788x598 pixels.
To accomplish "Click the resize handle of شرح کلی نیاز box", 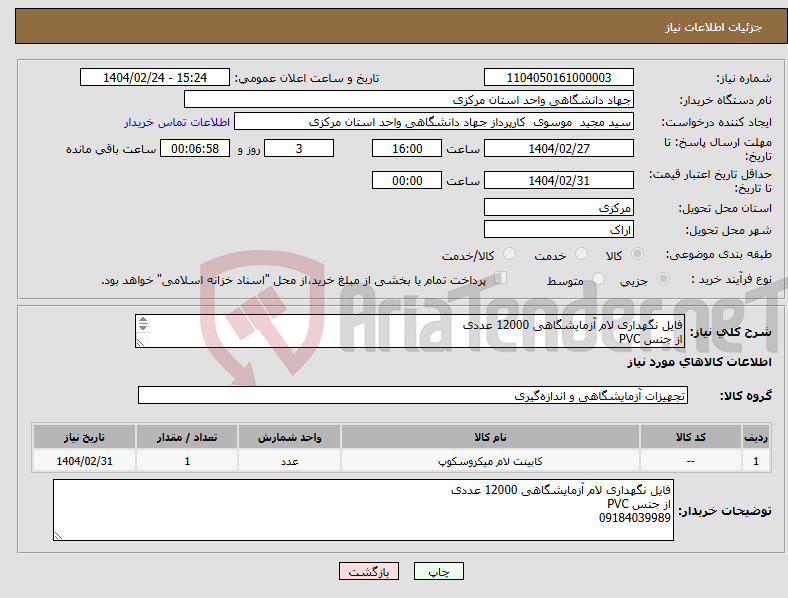I will [140, 343].
